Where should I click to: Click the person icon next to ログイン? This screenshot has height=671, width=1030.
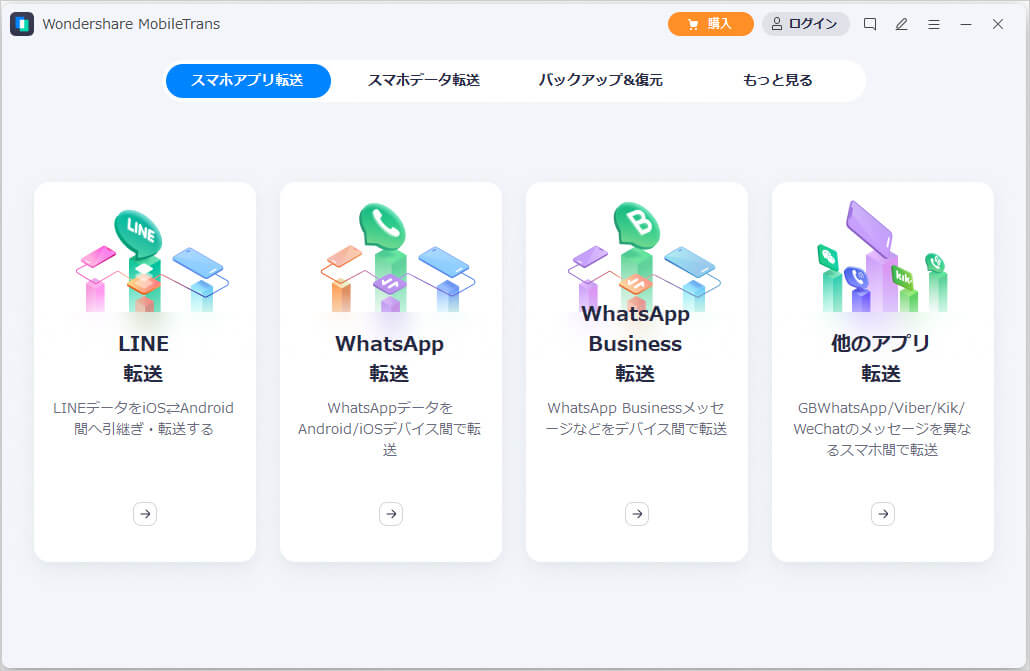775,23
